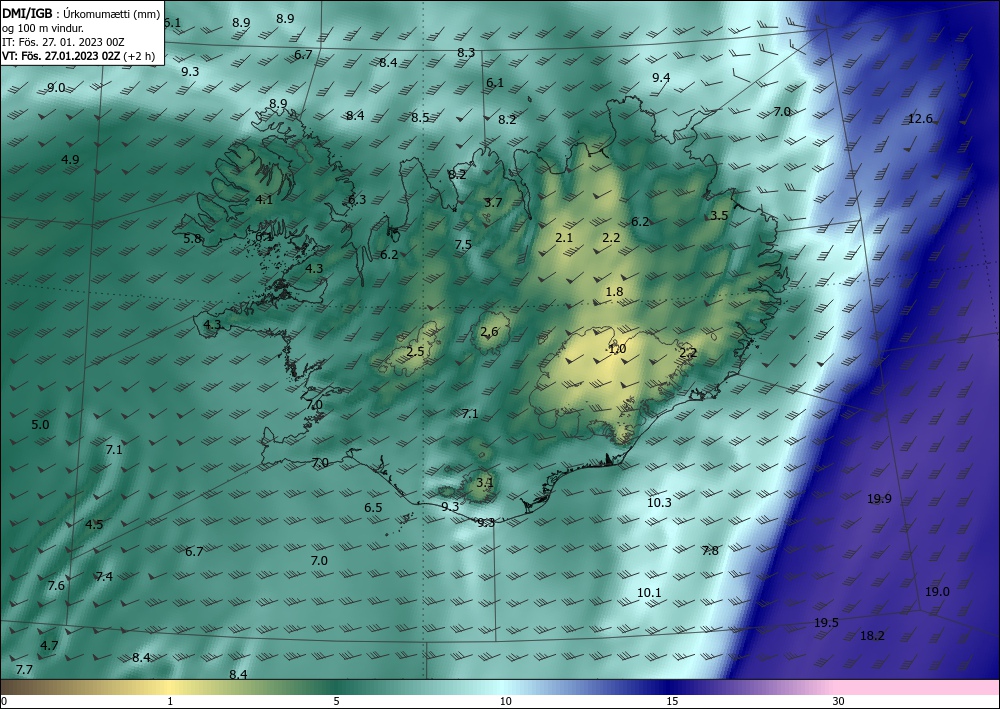The width and height of the screenshot is (1000, 709).
Task: Click the 9.4 value on the map
Action: (661, 78)
